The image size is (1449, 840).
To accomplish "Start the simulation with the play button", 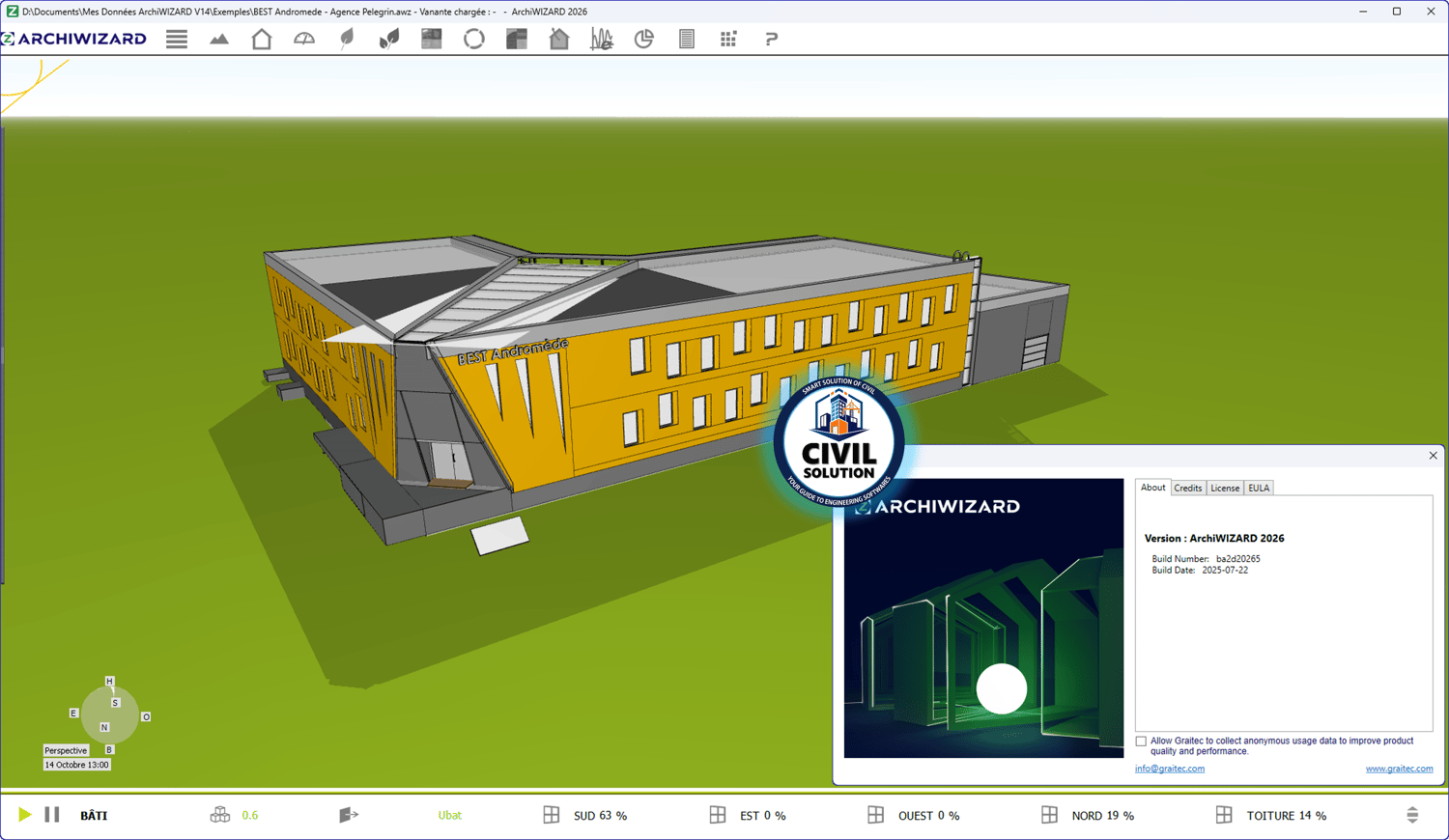I will point(24,815).
